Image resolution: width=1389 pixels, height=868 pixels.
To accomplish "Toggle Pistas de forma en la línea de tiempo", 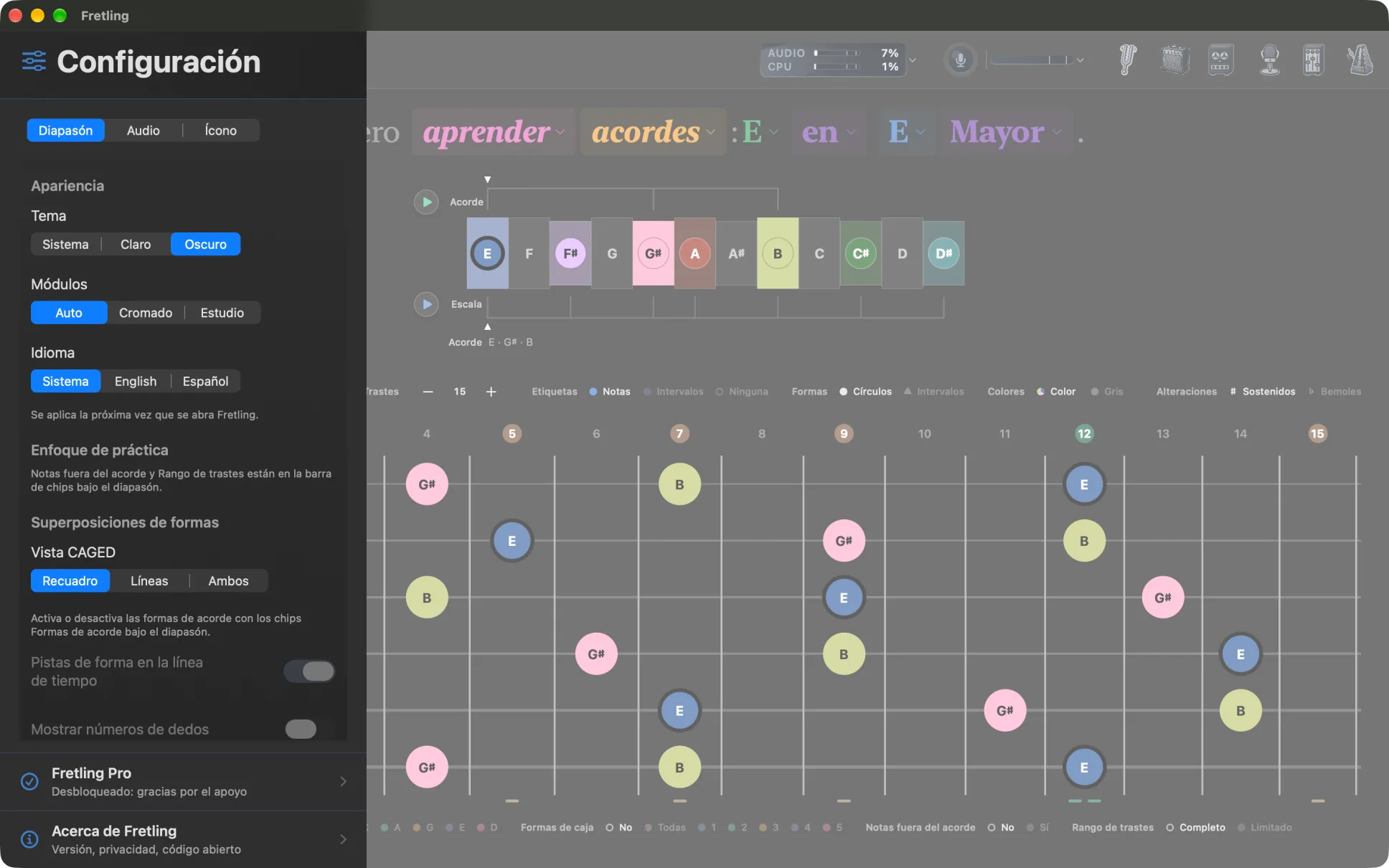I will (310, 671).
